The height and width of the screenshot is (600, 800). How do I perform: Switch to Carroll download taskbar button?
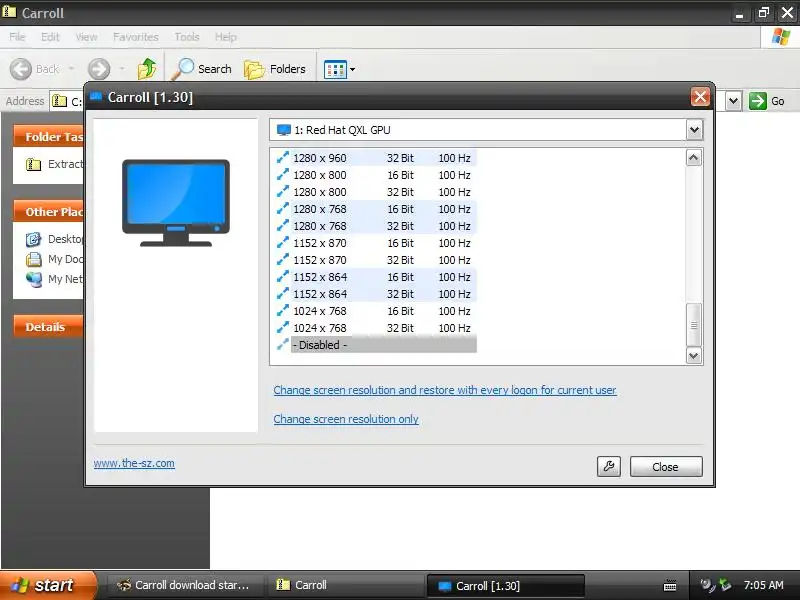point(184,585)
